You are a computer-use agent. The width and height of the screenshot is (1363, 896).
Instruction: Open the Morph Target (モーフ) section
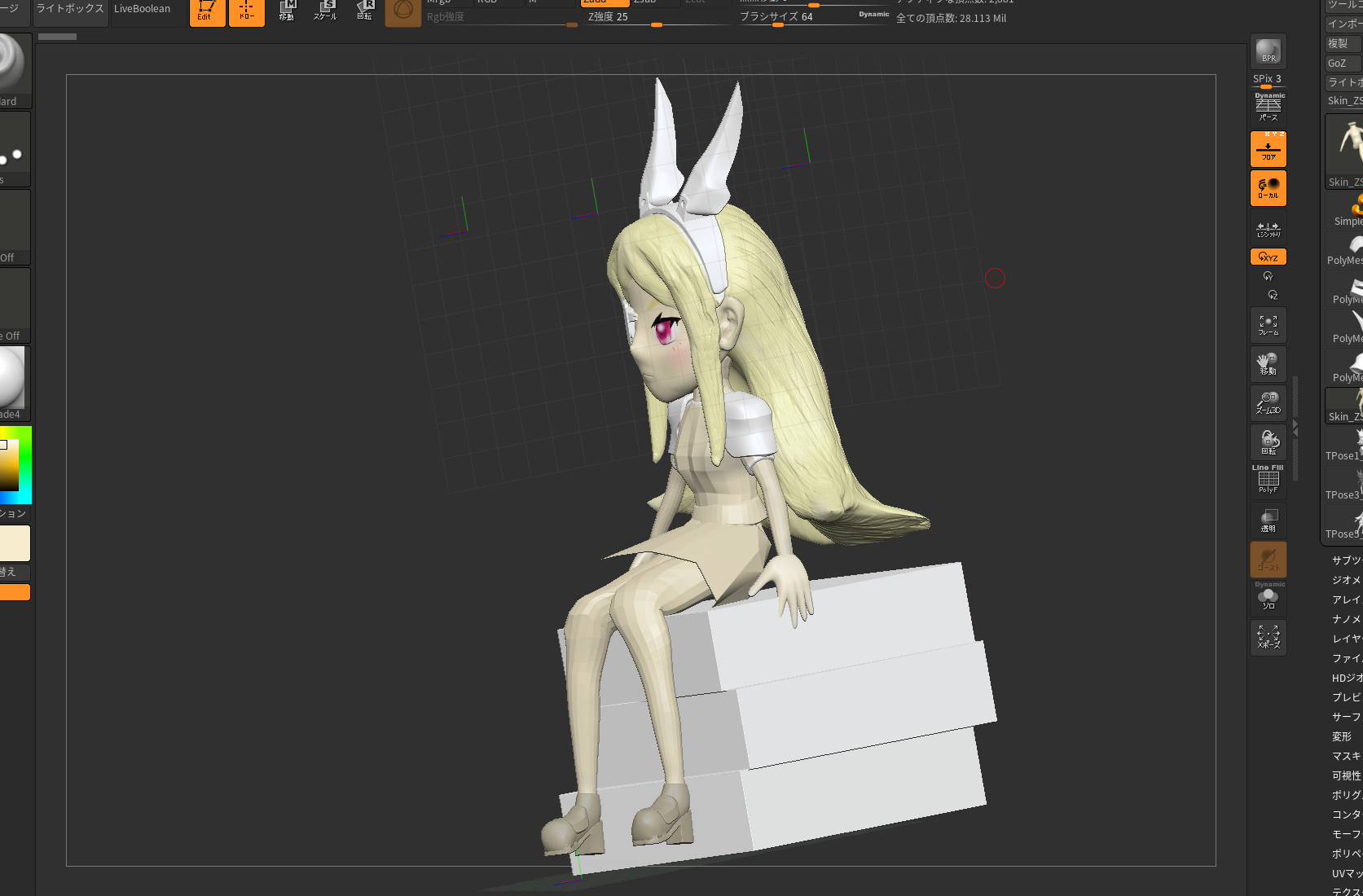[x=1346, y=834]
